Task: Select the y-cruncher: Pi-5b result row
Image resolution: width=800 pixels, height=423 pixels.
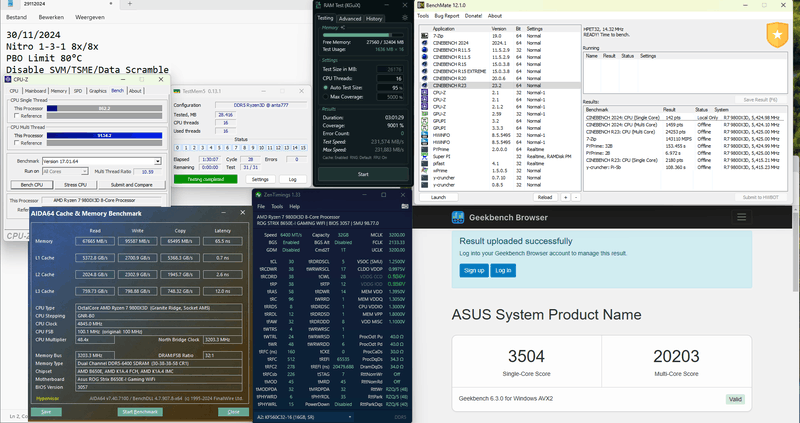Action: [685, 167]
